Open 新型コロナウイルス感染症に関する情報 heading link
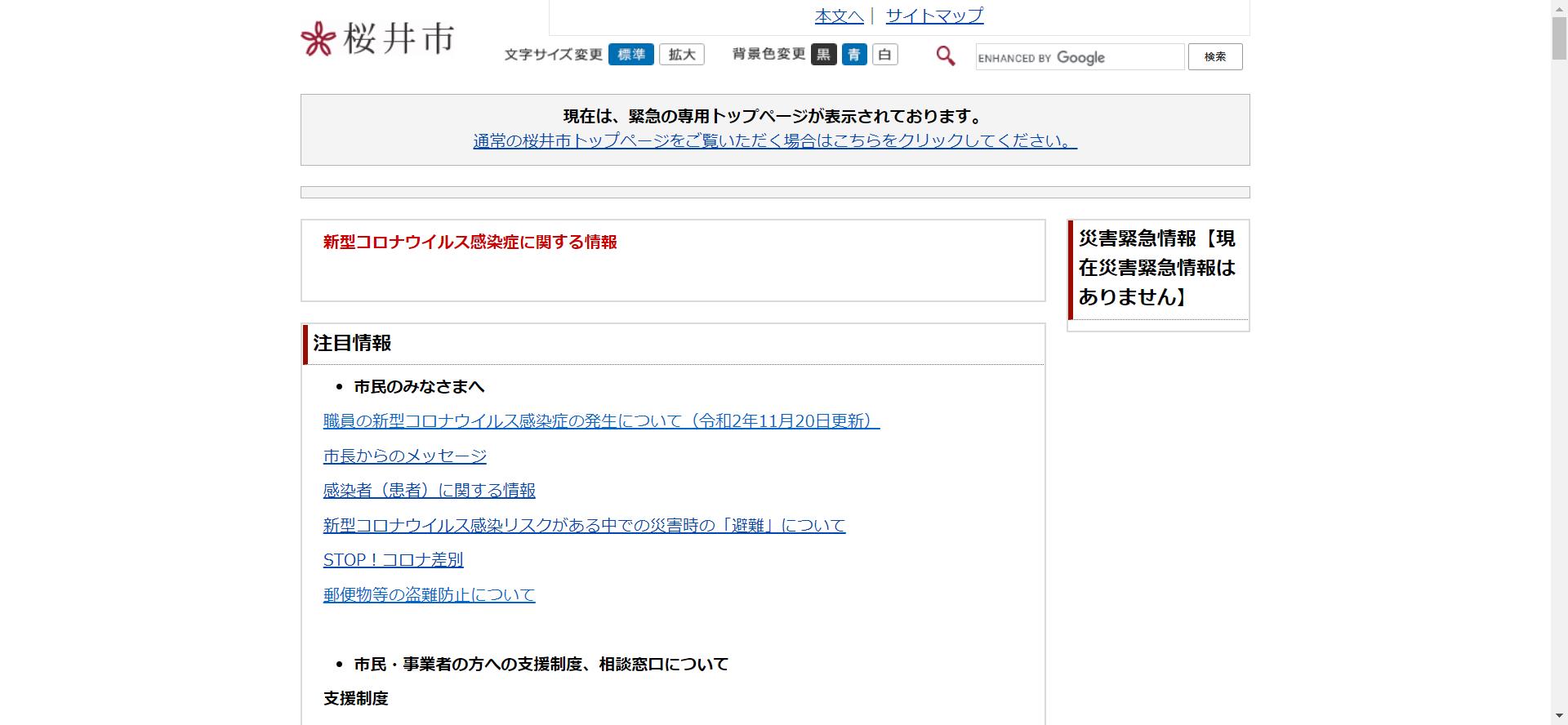1568x725 pixels. pos(470,242)
